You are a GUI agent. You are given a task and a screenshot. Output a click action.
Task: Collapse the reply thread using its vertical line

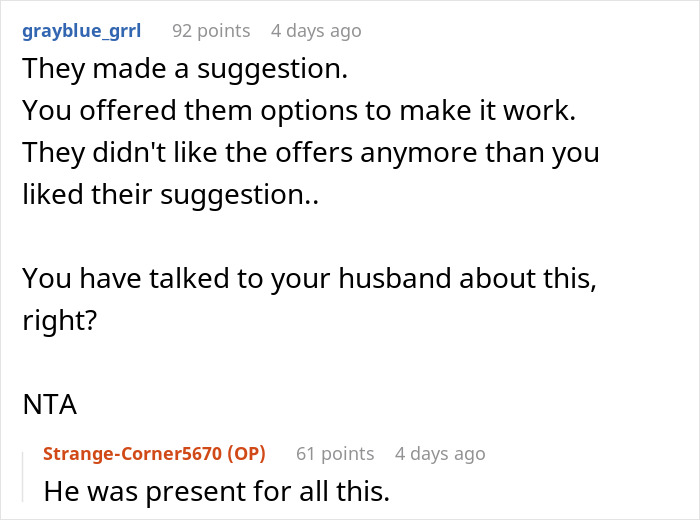(x=24, y=475)
